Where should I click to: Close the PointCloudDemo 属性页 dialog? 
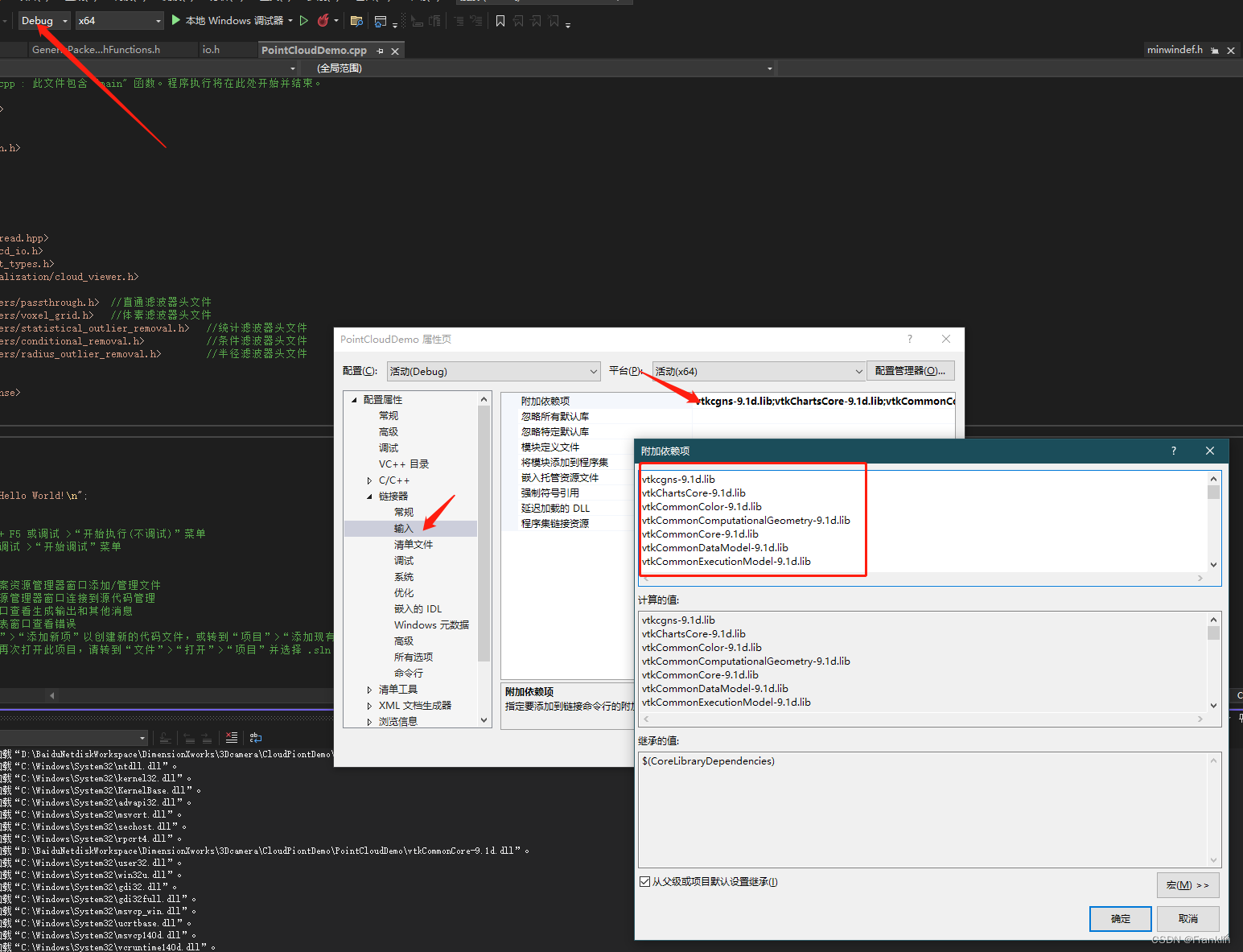[946, 339]
